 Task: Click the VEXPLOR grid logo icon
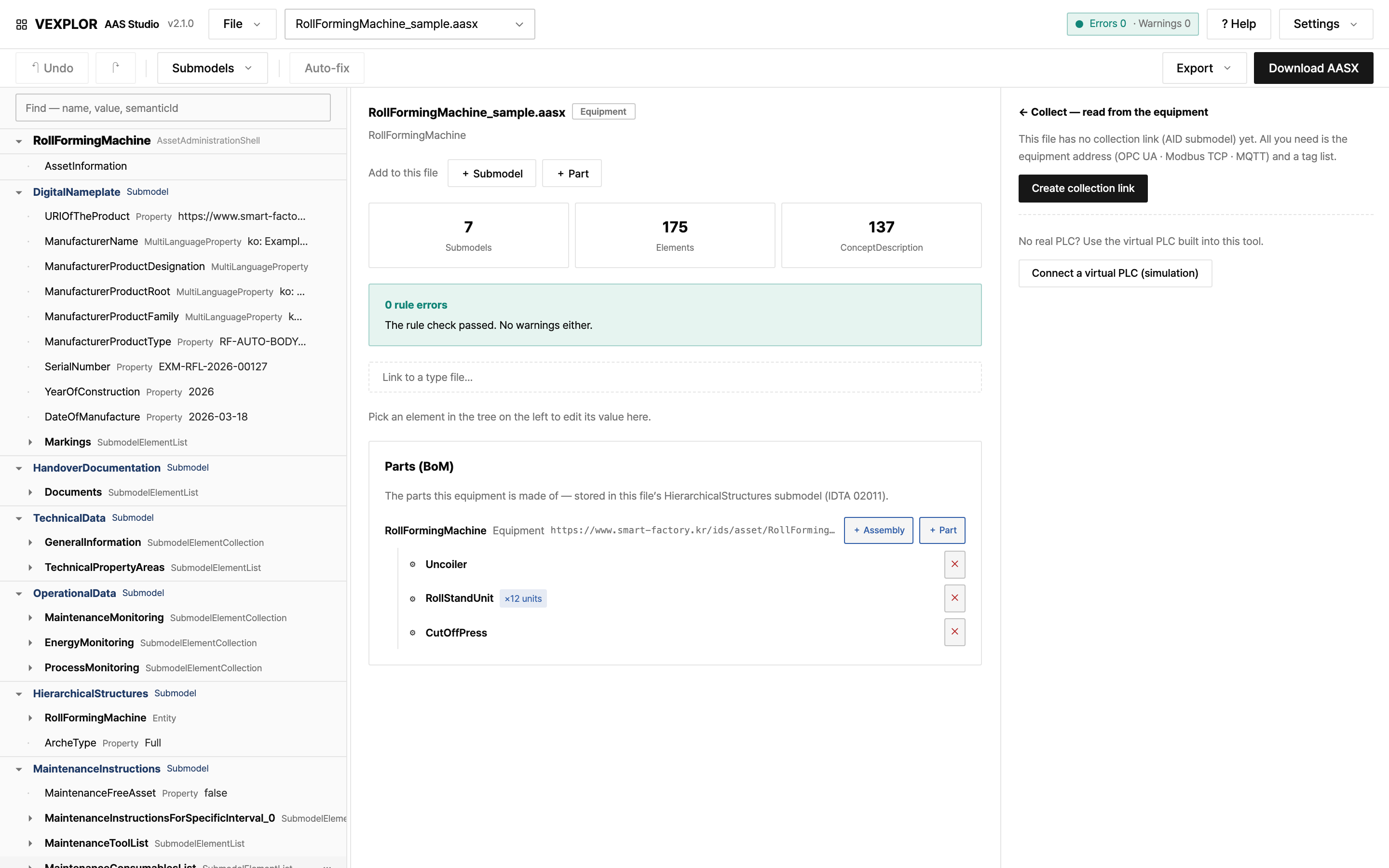[x=21, y=24]
